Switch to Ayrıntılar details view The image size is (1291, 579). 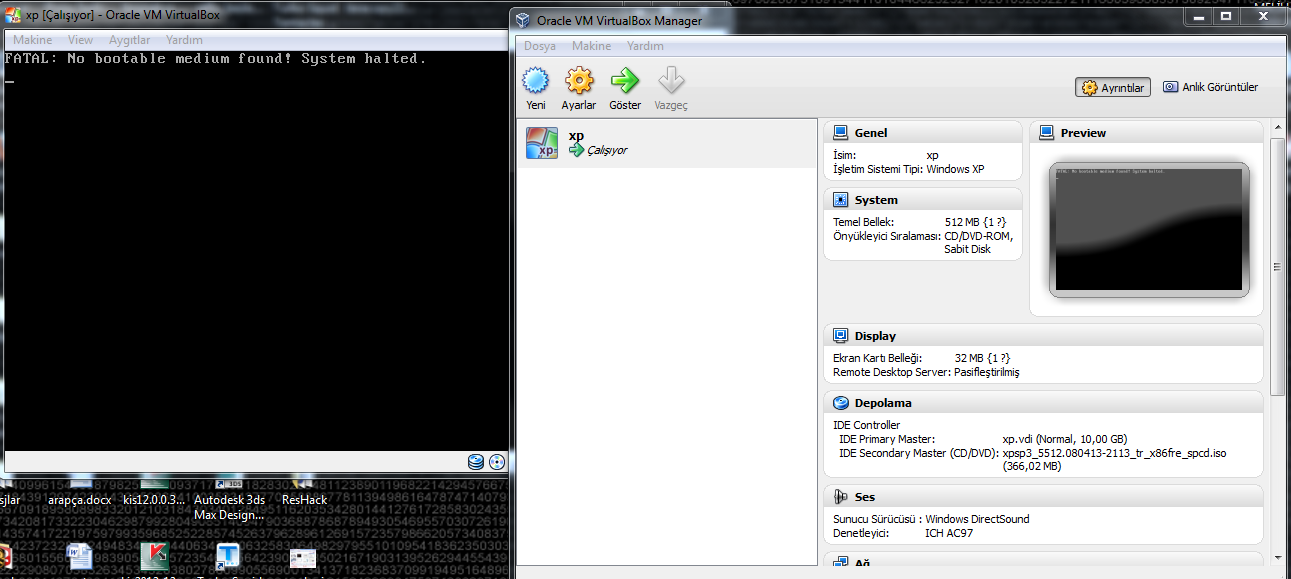pyautogui.click(x=1113, y=88)
